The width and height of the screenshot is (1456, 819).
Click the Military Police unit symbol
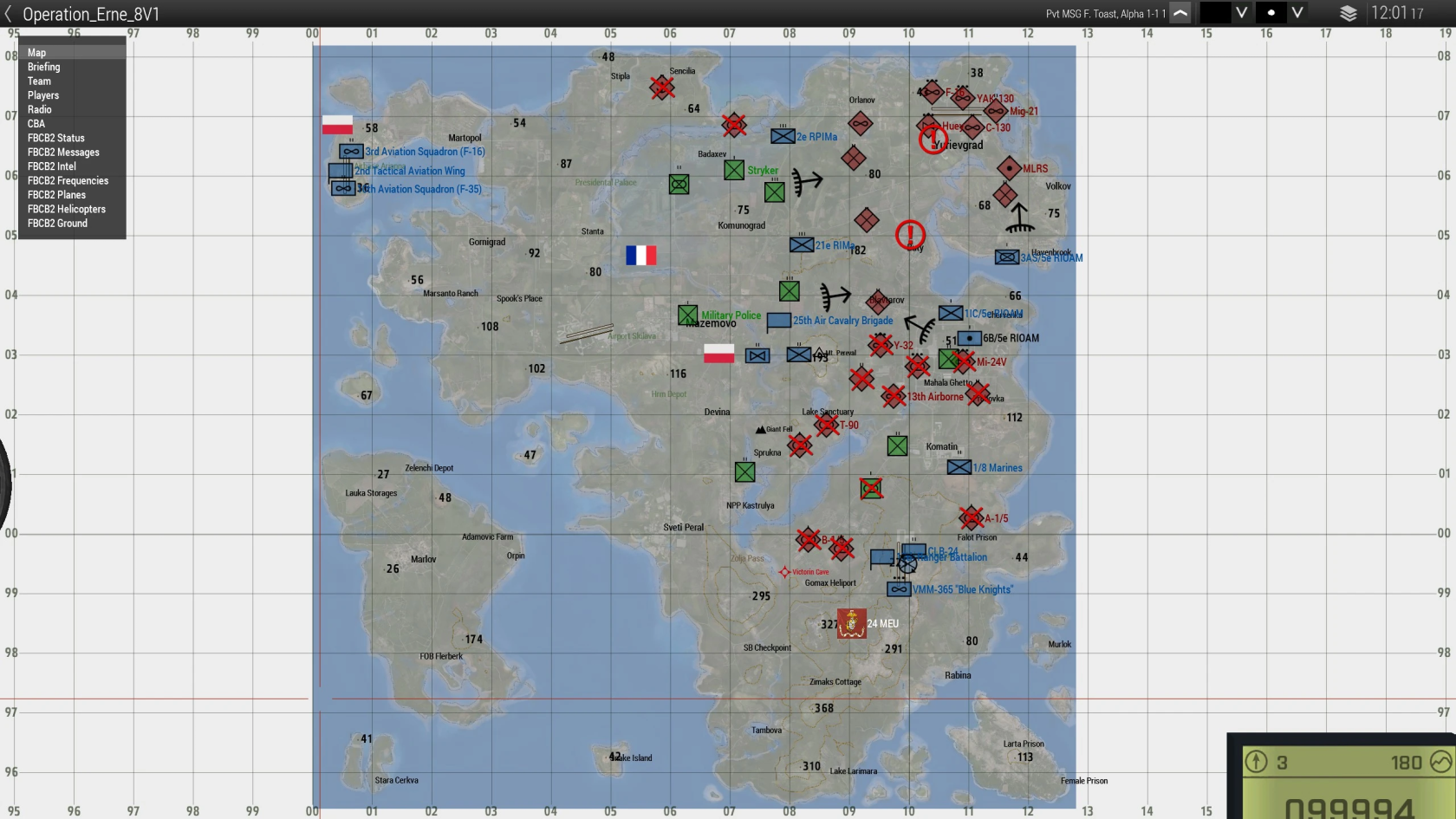[x=687, y=315]
